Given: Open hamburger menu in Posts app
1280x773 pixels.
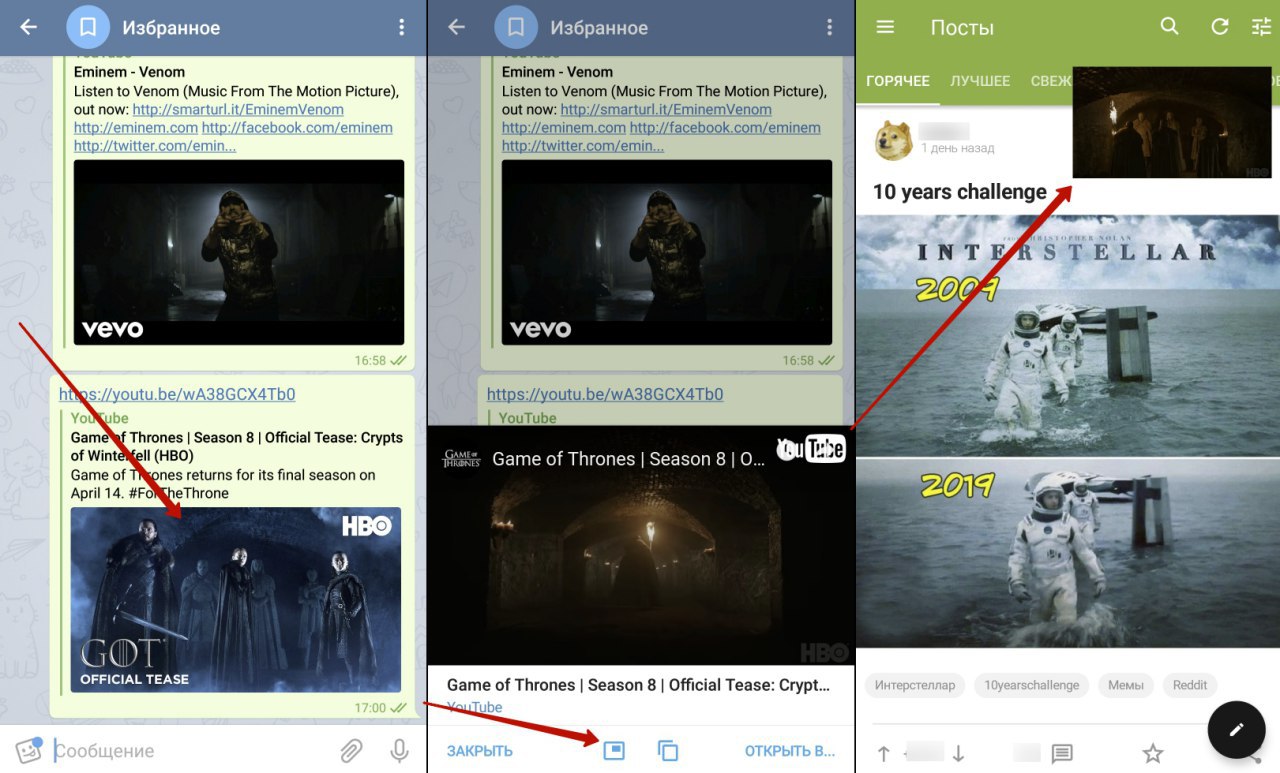Looking at the screenshot, I should click(885, 27).
